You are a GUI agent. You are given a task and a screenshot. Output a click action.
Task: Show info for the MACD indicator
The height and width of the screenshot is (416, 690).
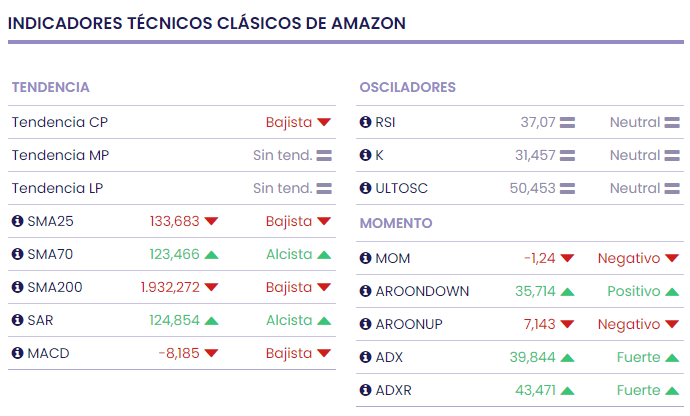point(17,353)
